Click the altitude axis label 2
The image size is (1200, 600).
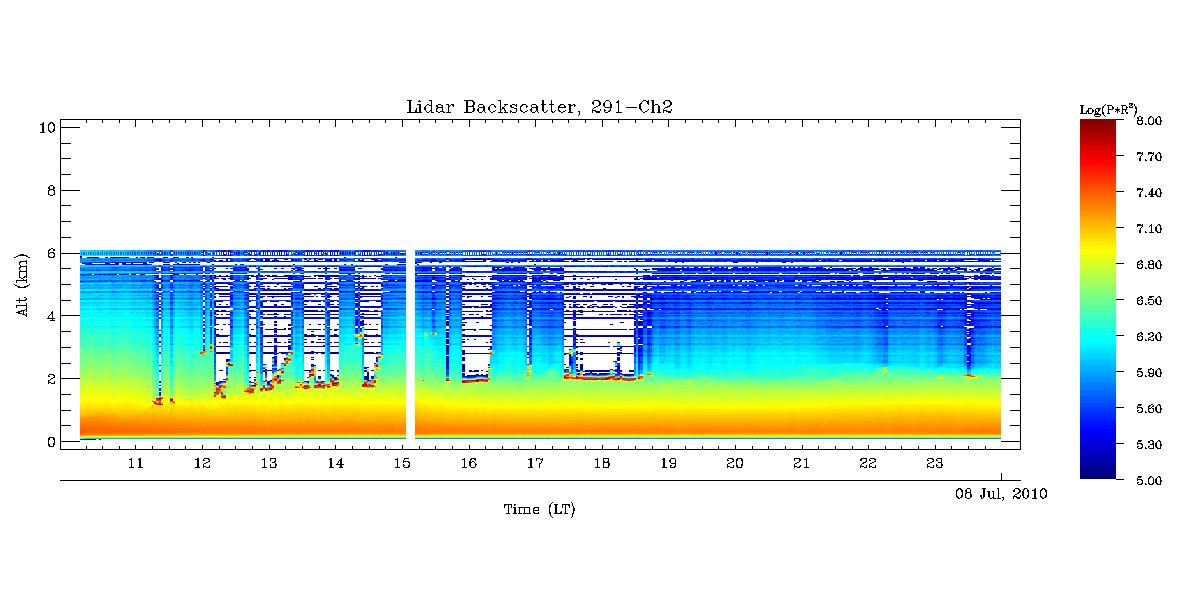click(49, 379)
